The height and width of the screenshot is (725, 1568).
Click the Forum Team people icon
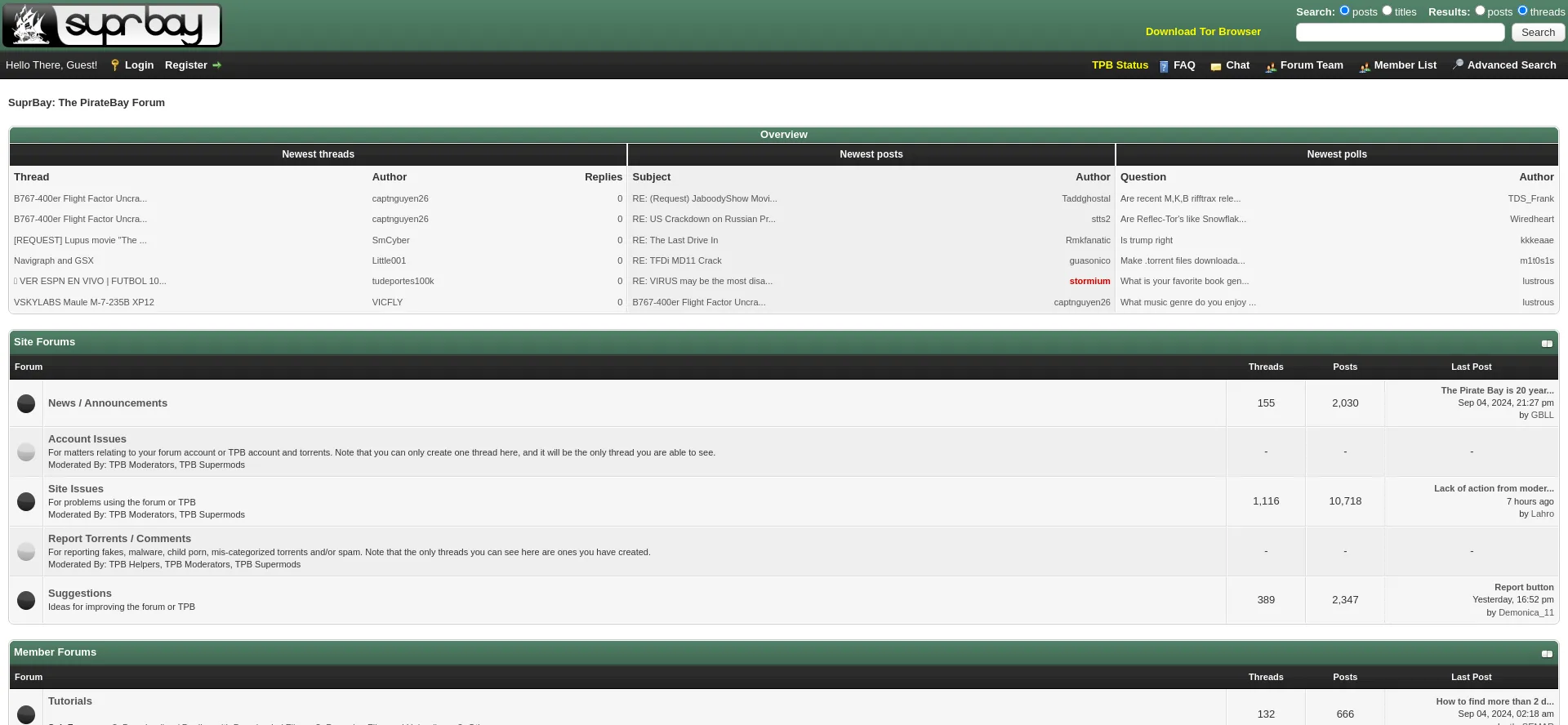(x=1271, y=66)
